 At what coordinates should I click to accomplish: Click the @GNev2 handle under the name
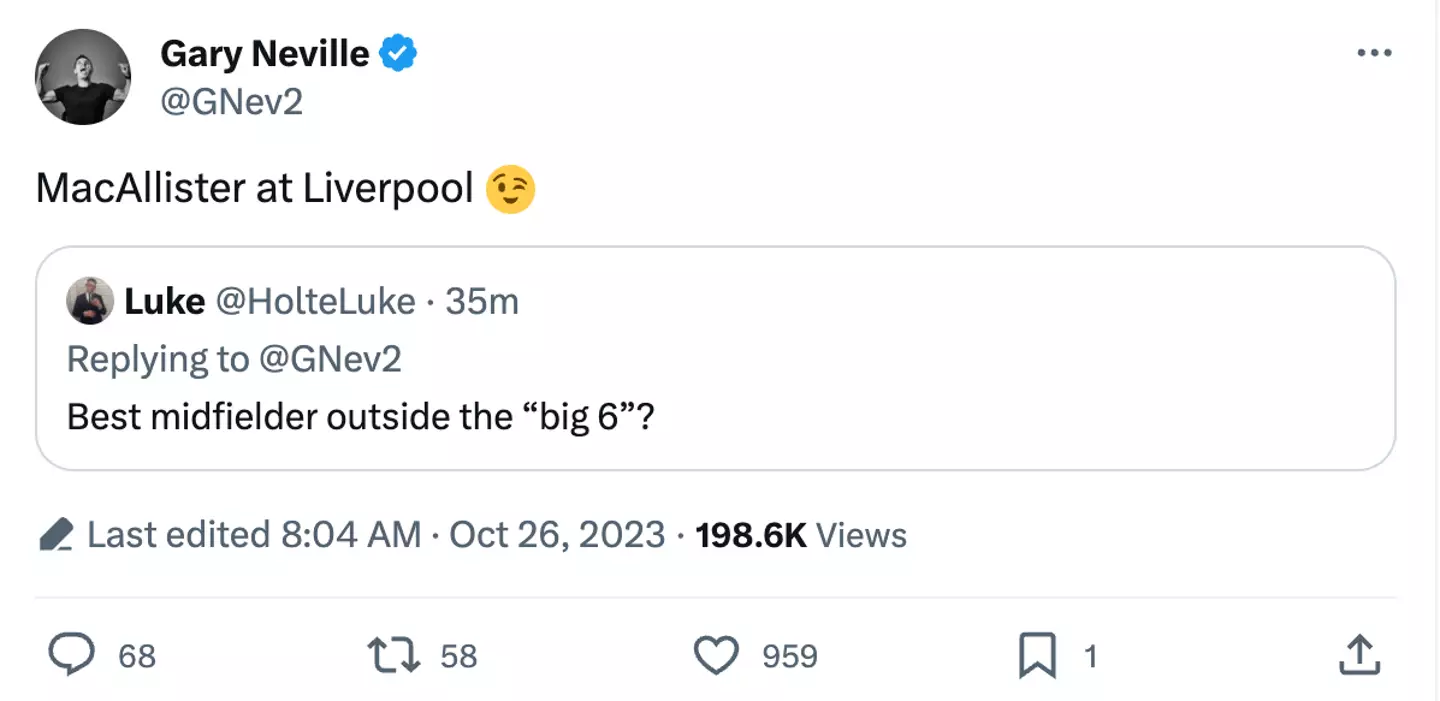click(231, 101)
